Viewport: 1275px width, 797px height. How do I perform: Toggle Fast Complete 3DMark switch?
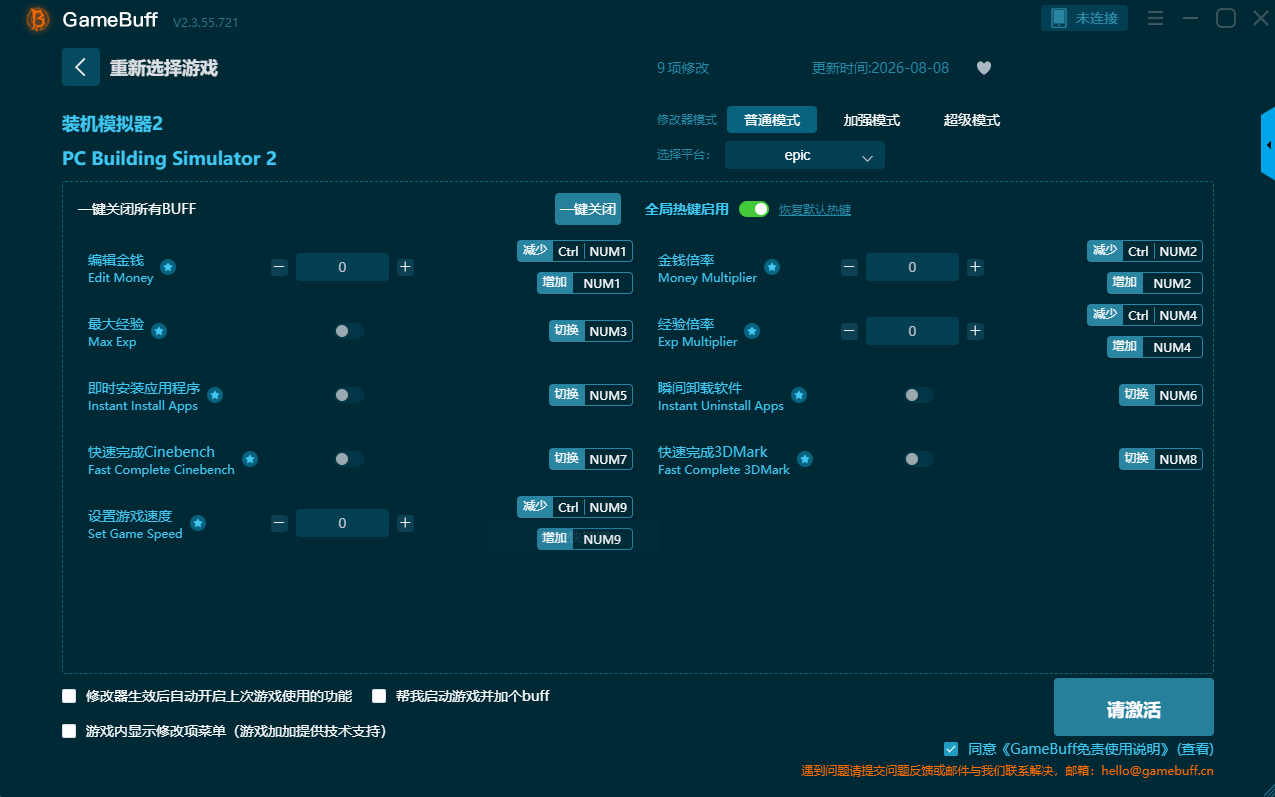click(x=919, y=459)
